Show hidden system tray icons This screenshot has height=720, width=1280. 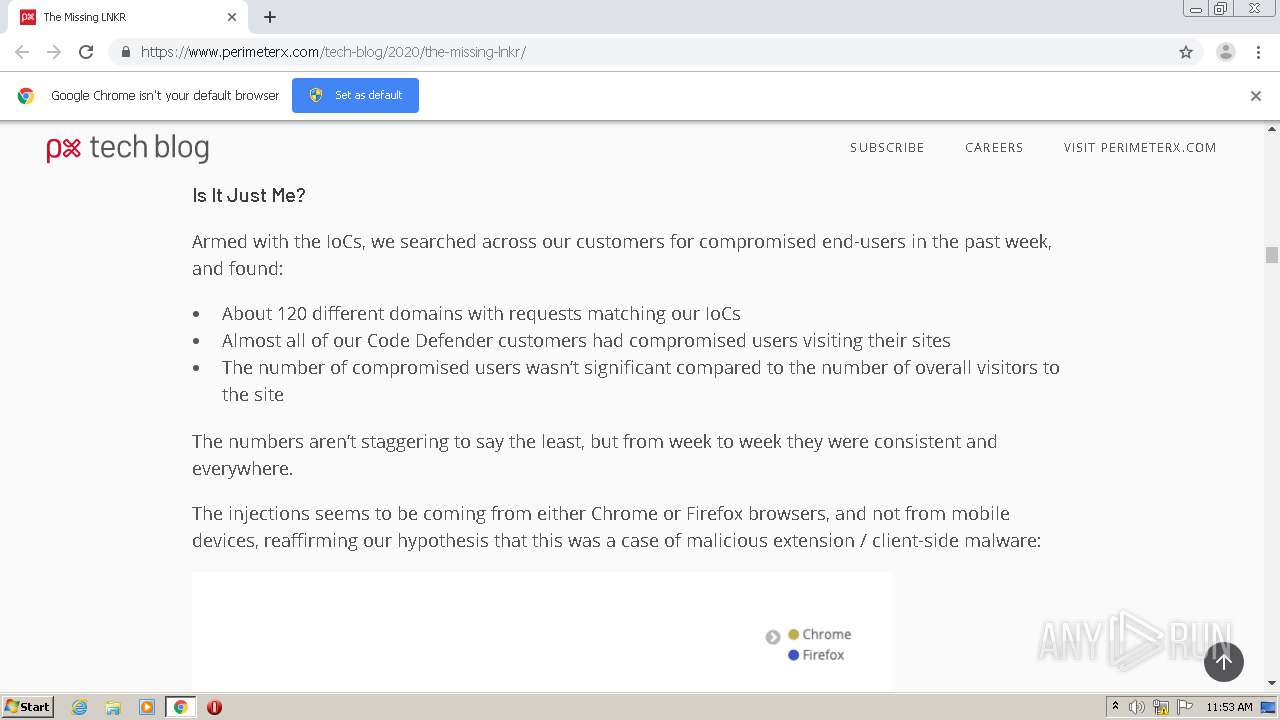[1115, 707]
